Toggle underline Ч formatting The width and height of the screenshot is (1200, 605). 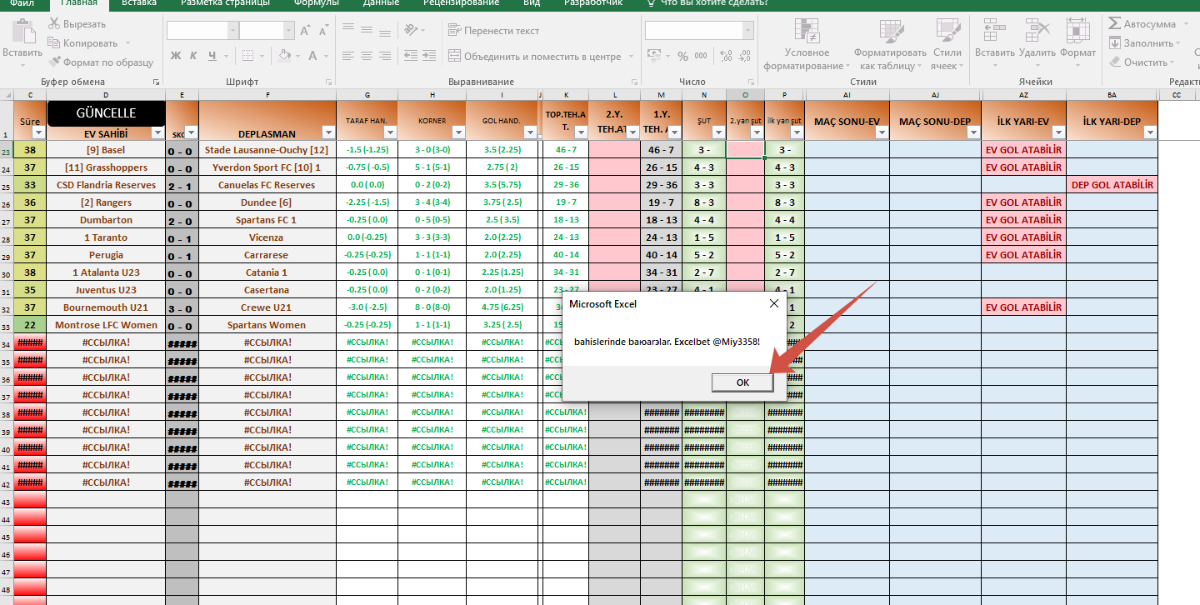click(x=213, y=57)
